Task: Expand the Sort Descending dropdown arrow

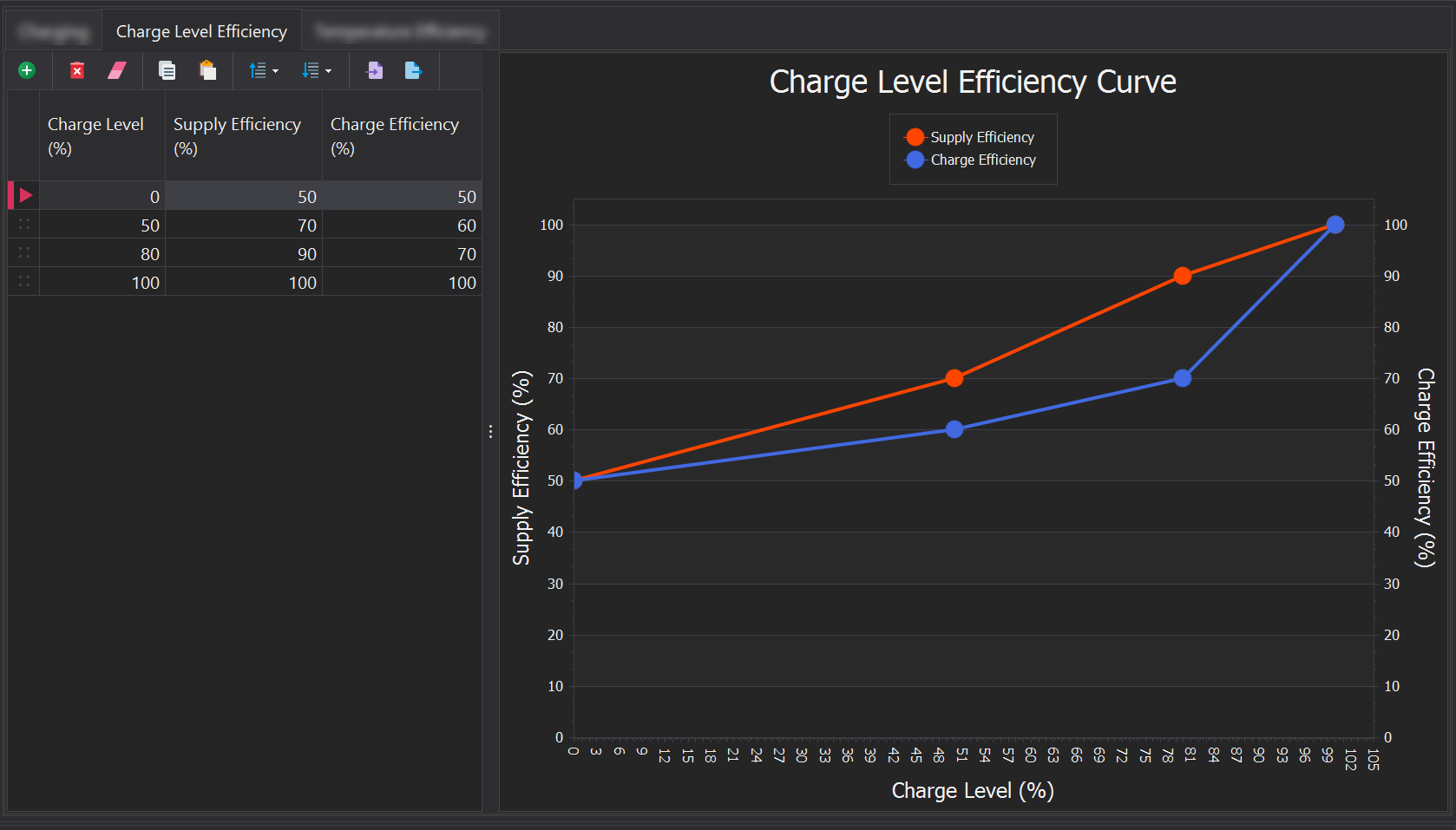Action: 329,71
